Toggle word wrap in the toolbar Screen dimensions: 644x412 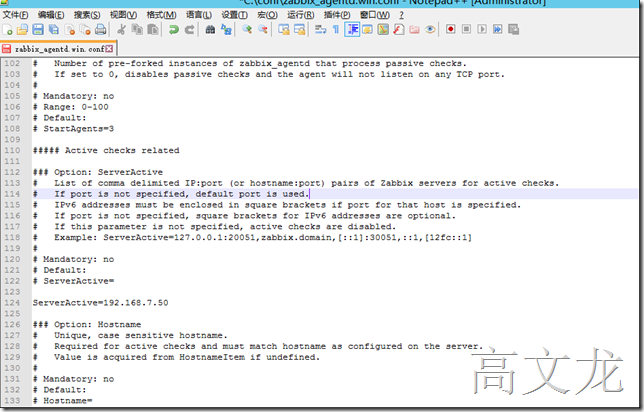coord(320,30)
